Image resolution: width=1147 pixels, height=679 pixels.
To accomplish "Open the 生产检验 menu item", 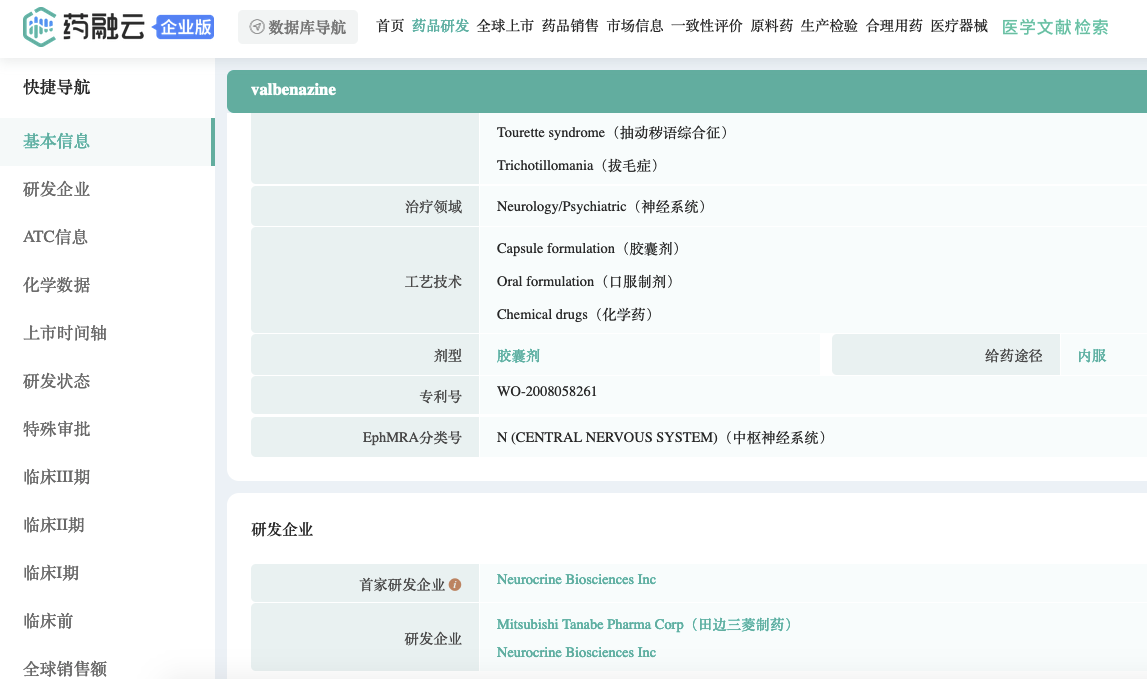I will tap(829, 26).
